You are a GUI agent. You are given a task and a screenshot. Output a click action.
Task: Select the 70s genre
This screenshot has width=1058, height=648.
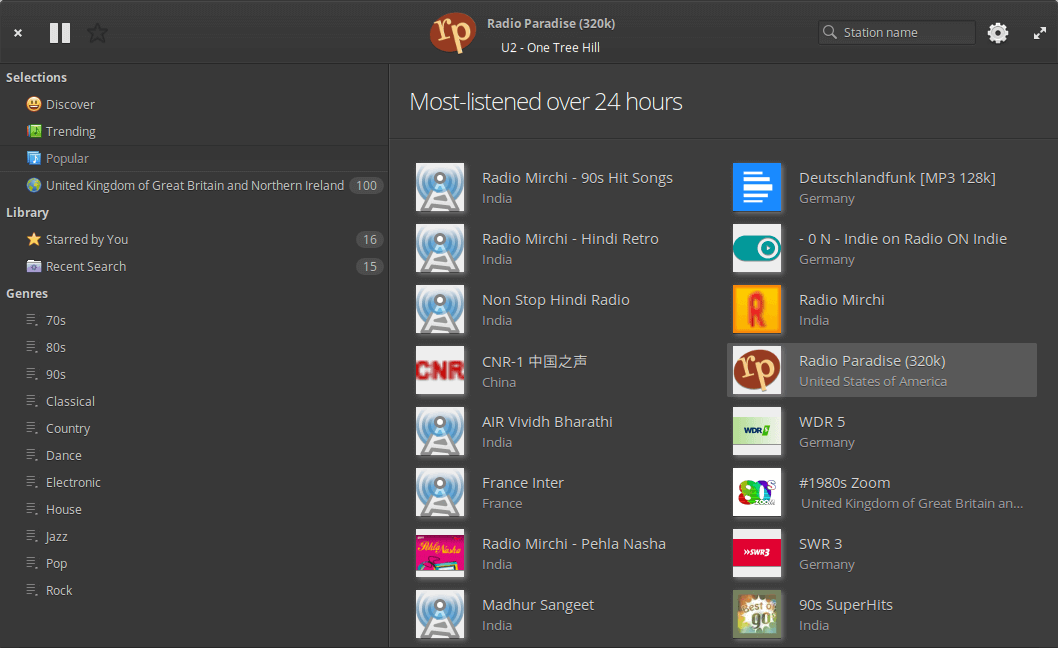(x=194, y=320)
